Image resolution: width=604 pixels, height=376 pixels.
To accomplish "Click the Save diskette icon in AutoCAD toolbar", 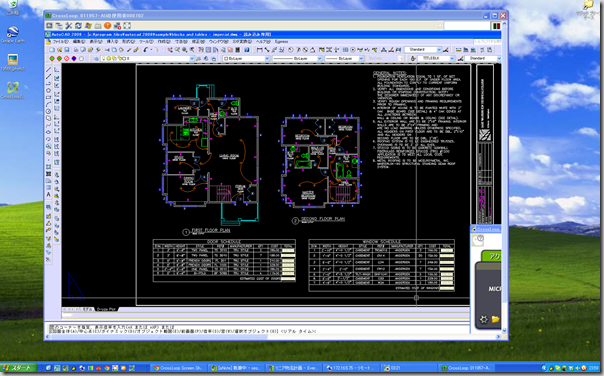I will point(67,50).
